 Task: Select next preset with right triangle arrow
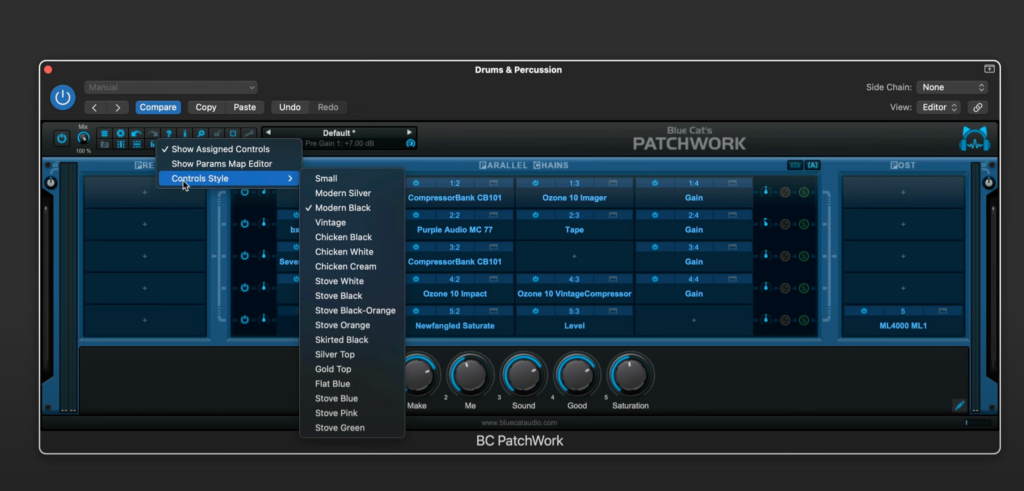pyautogui.click(x=409, y=133)
